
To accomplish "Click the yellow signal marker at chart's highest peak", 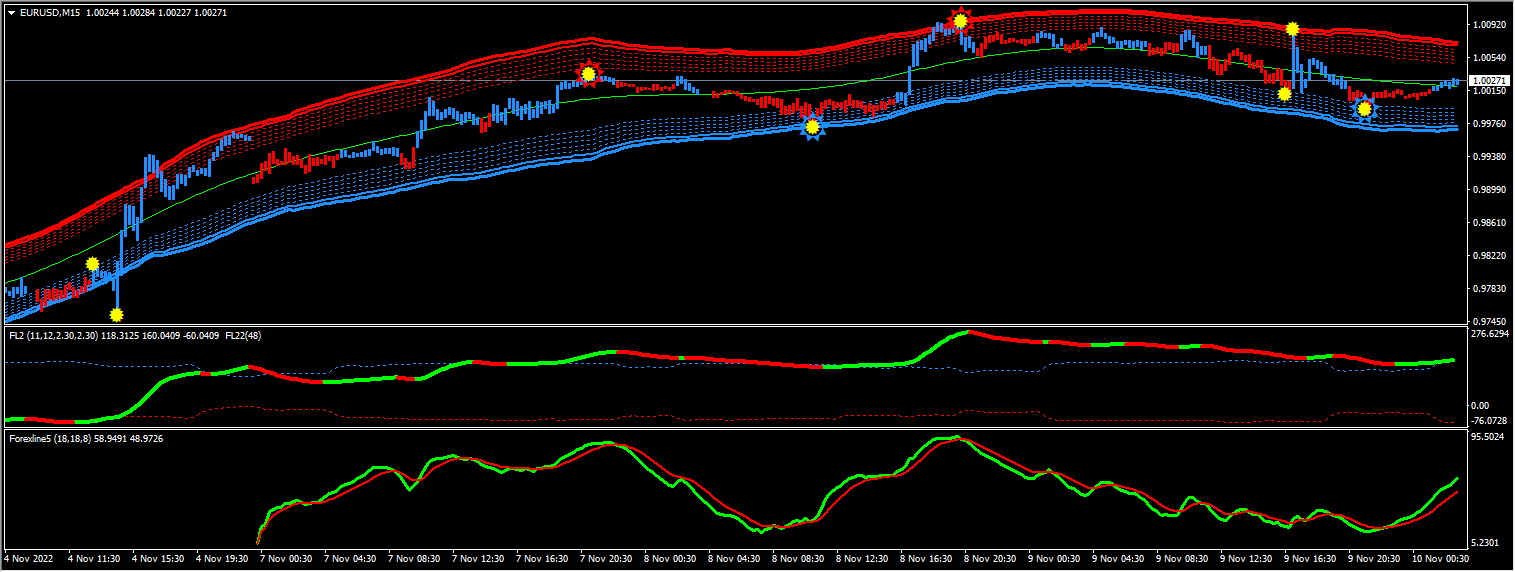I will tap(960, 20).
